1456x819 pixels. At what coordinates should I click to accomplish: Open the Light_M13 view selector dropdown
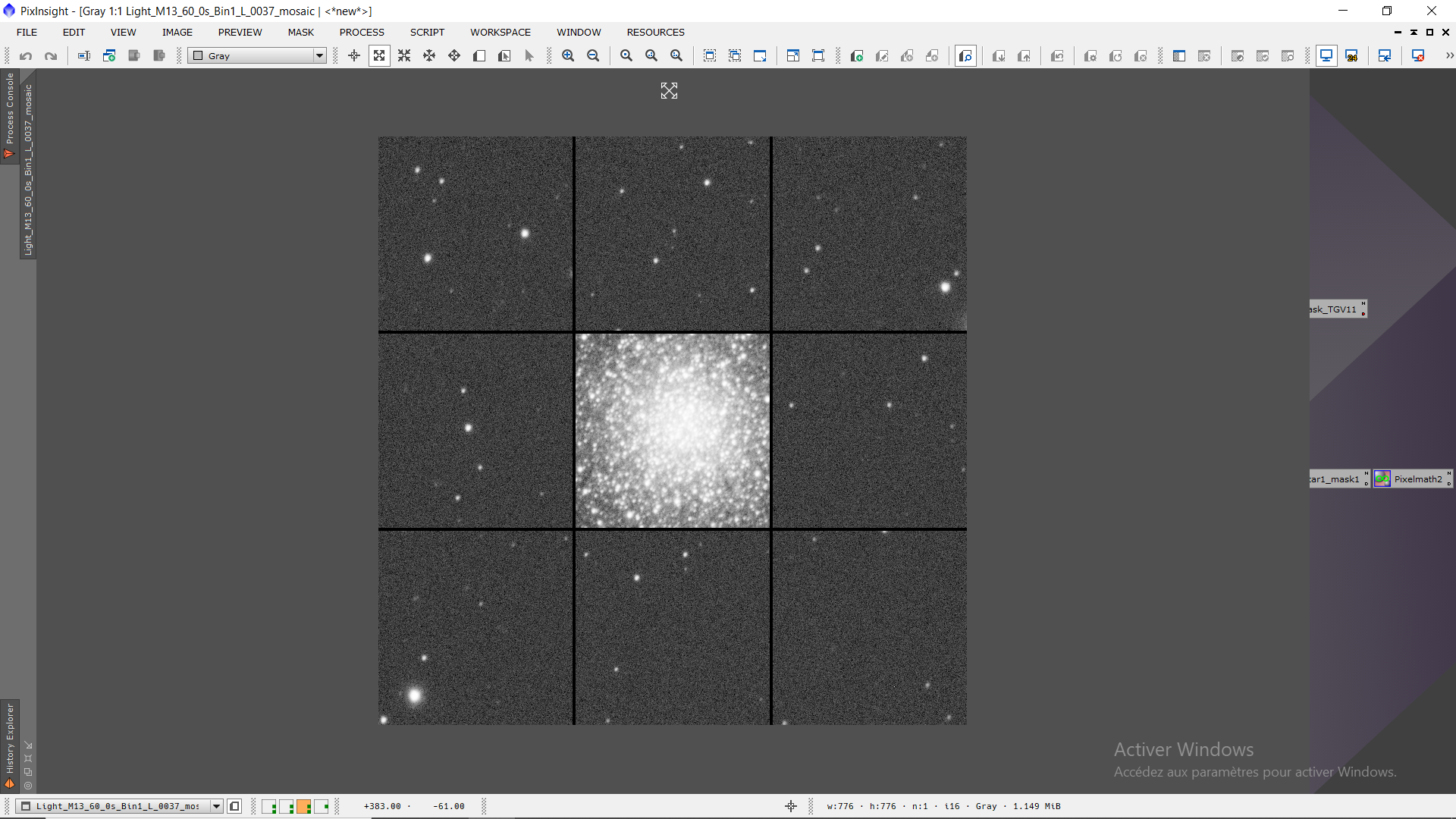[x=216, y=806]
